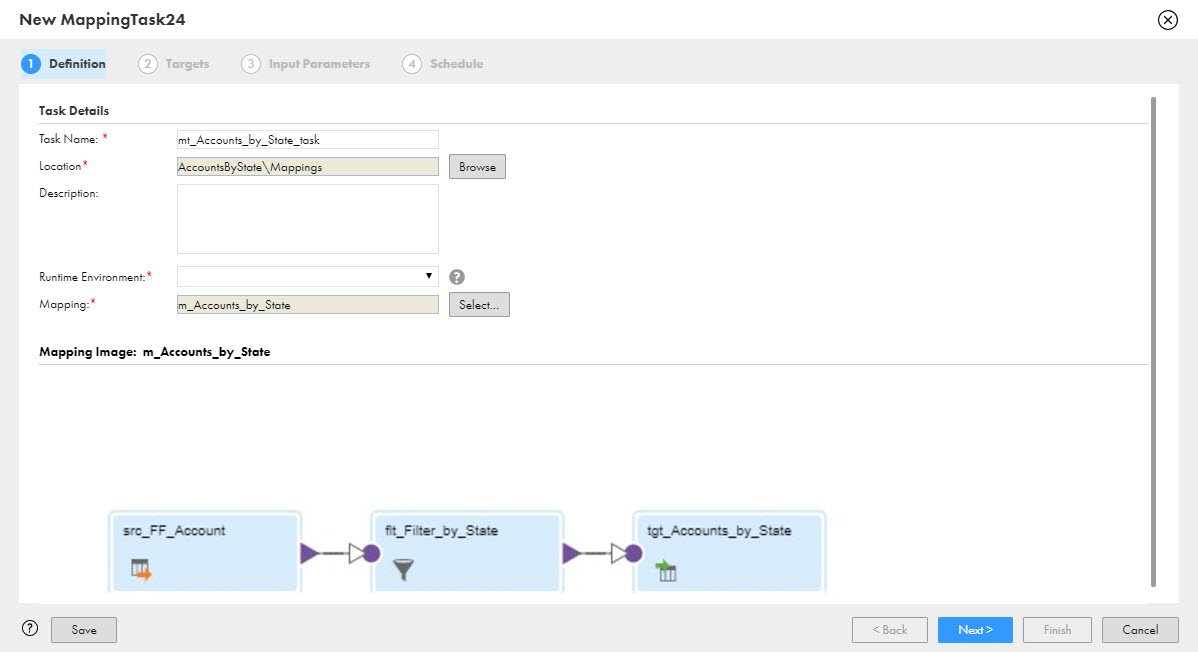Click the New MappingTask24 title
Viewport: 1198px width, 652px height.
[102, 20]
